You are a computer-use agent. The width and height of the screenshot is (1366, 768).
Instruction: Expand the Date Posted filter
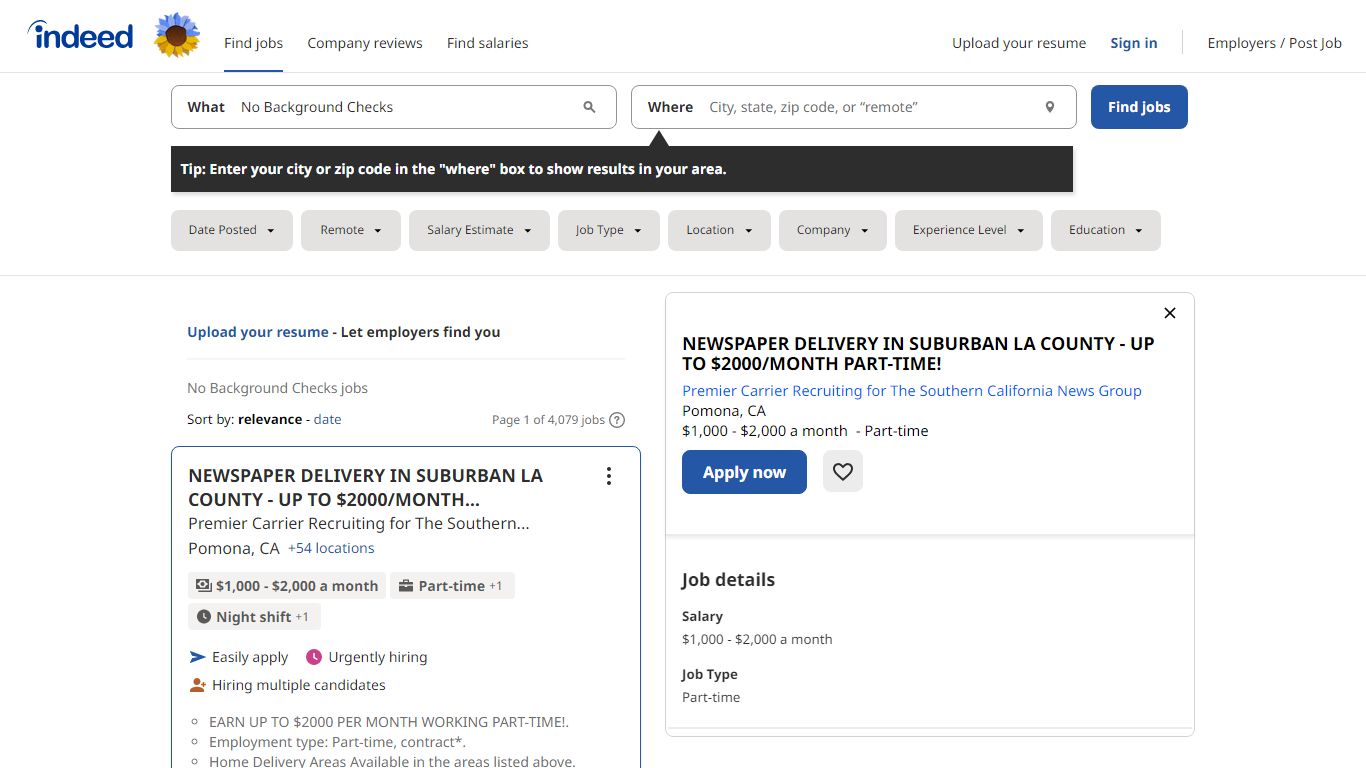pos(232,230)
